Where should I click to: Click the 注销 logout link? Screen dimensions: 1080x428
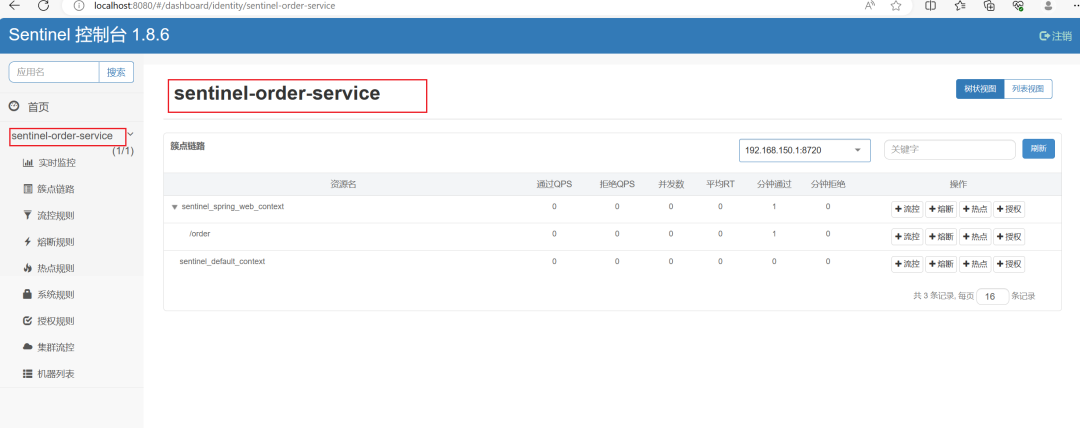coord(1055,36)
